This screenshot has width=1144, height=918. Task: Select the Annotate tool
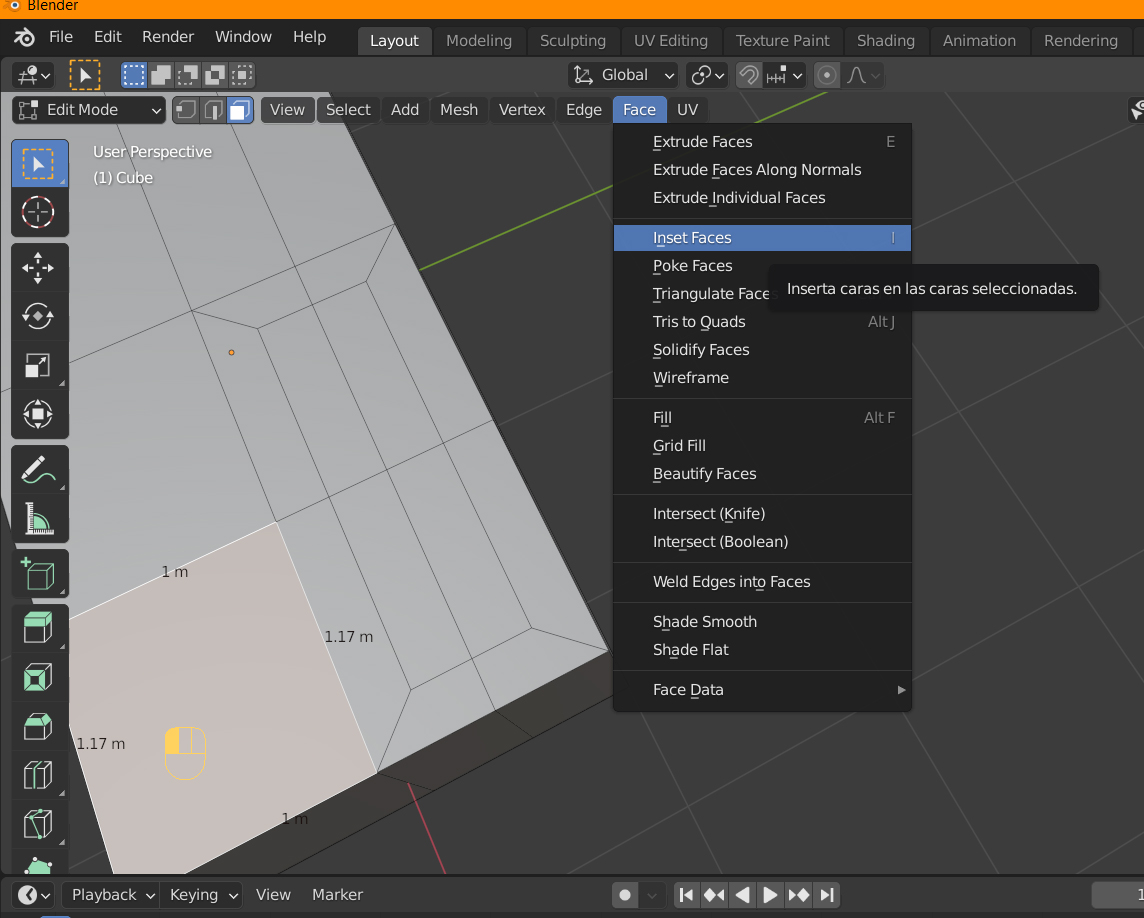(39, 470)
